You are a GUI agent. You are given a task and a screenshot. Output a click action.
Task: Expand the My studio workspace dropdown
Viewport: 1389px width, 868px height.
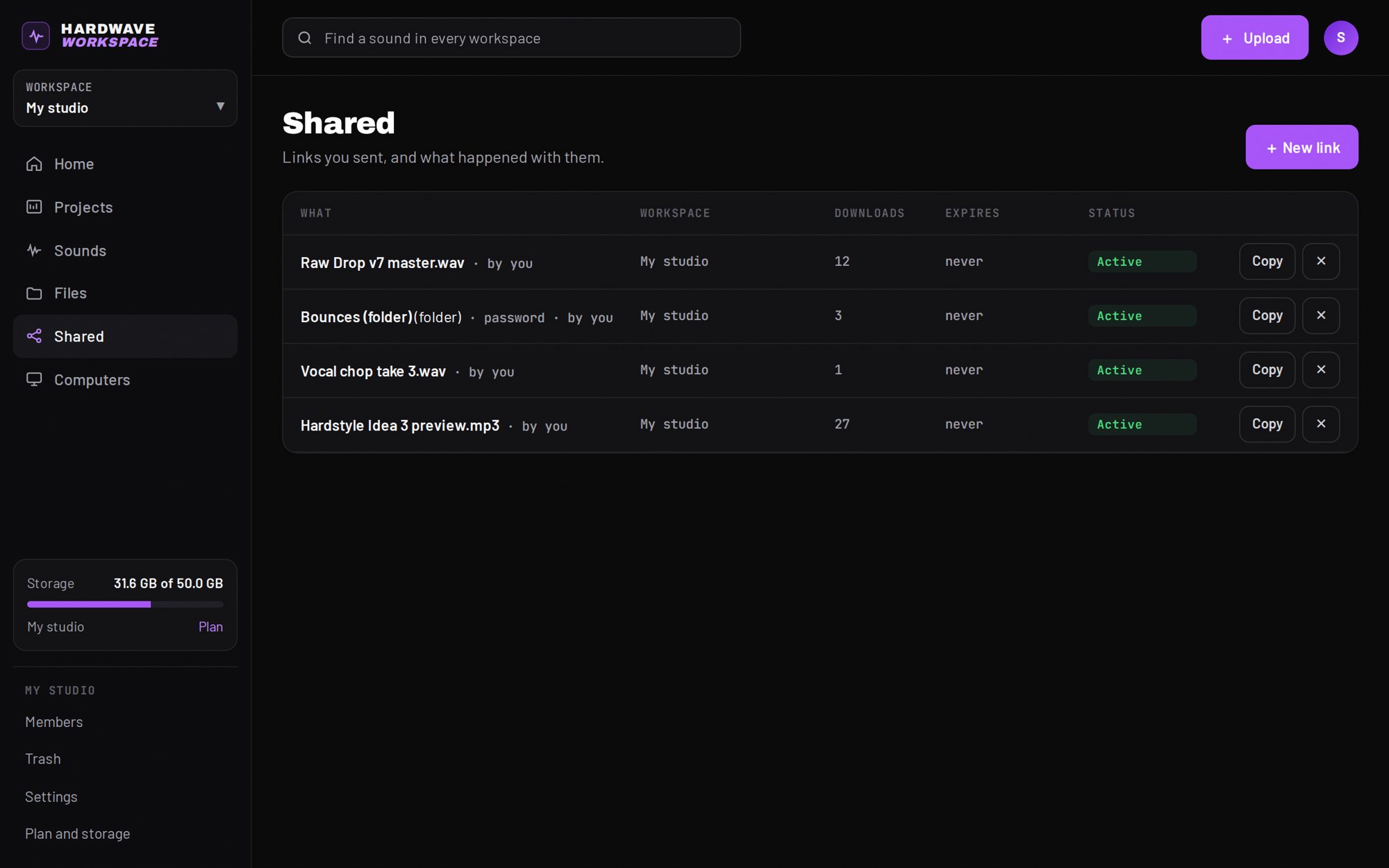tap(125, 98)
